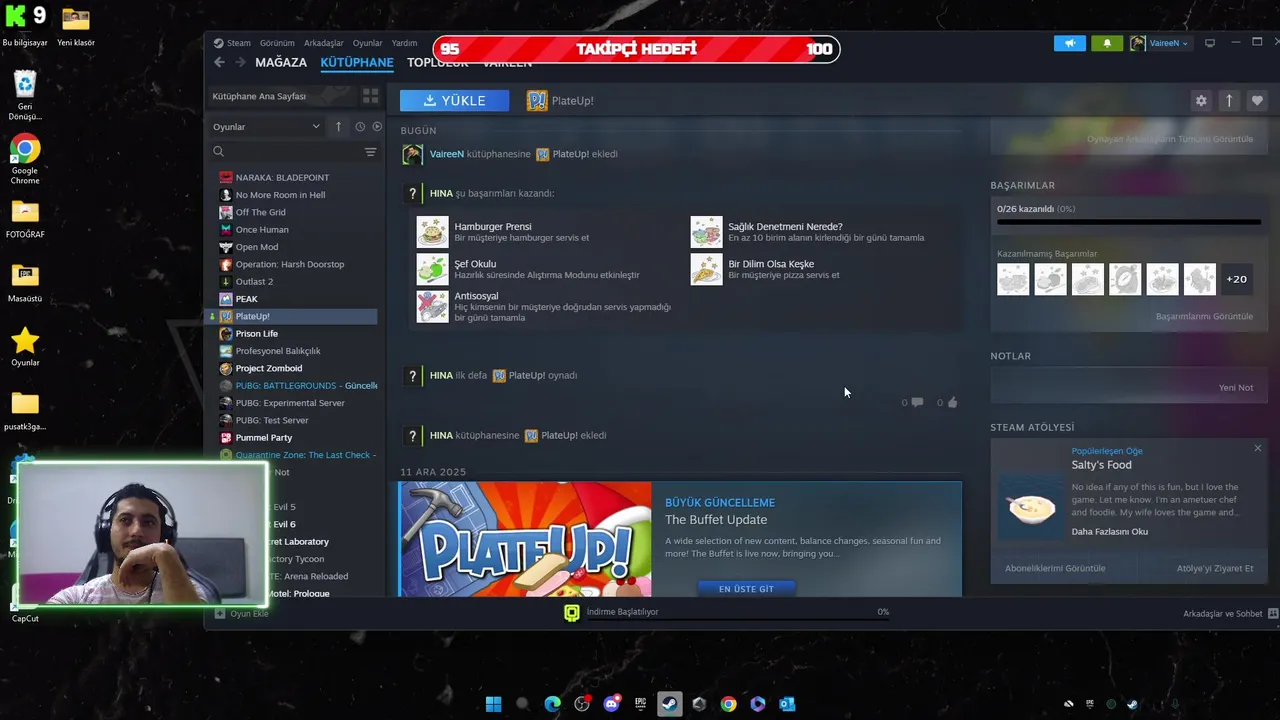Expand the Oyunlar category dropdown
1280x720 pixels.
pos(266,127)
